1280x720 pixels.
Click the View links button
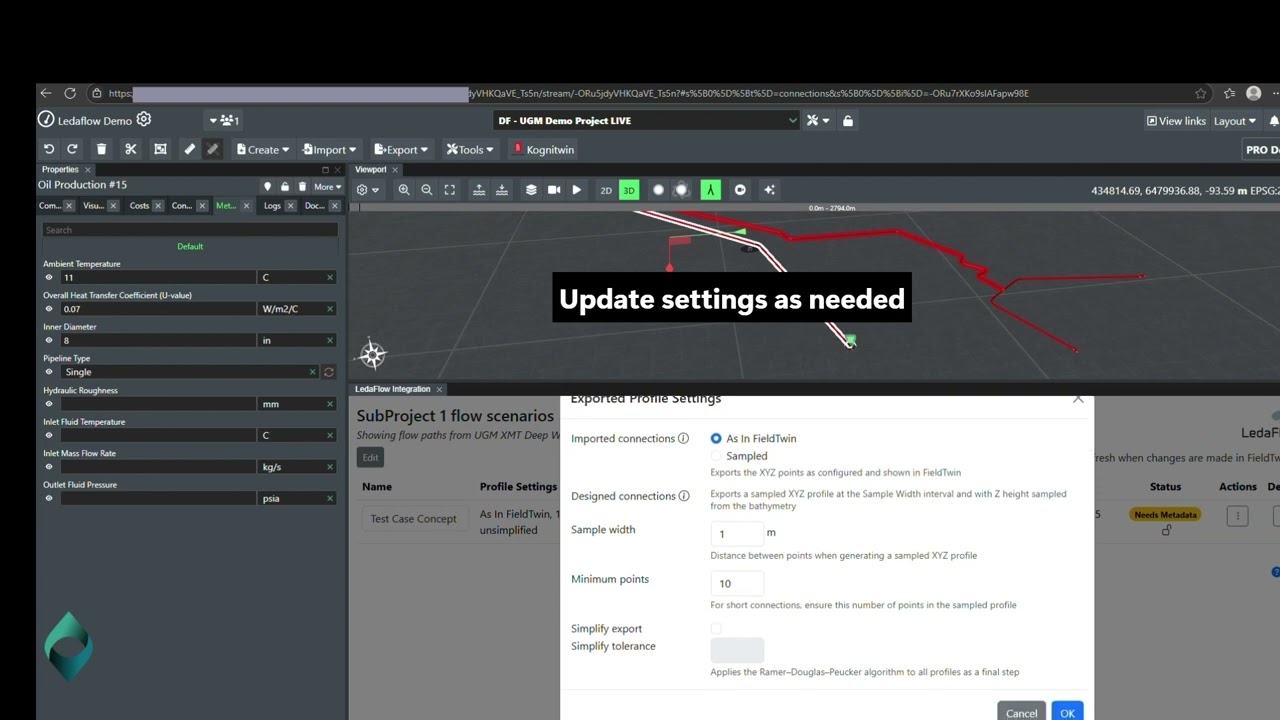(1176, 121)
